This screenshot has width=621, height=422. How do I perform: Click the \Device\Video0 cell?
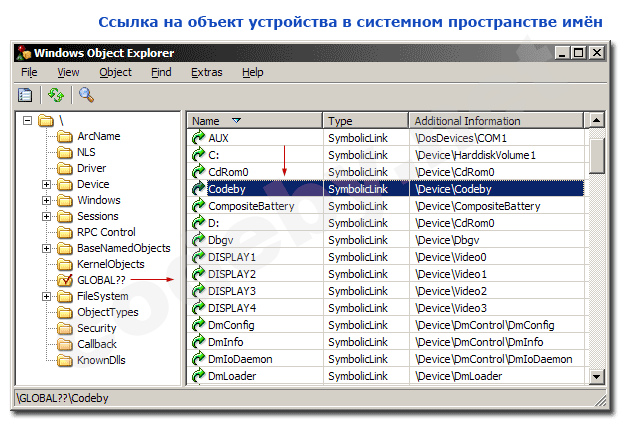pos(451,257)
